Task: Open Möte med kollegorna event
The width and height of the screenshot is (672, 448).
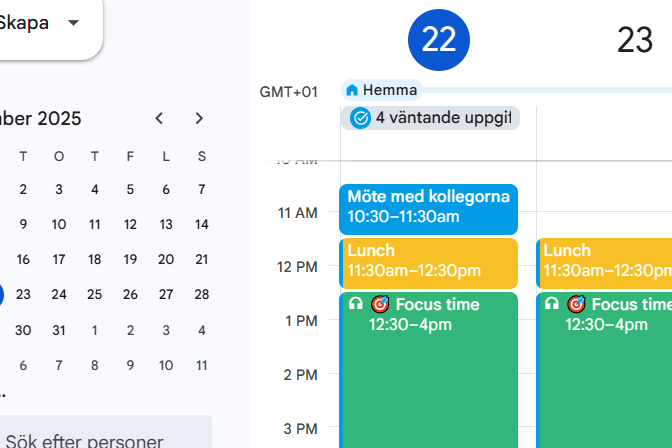Action: [428, 207]
